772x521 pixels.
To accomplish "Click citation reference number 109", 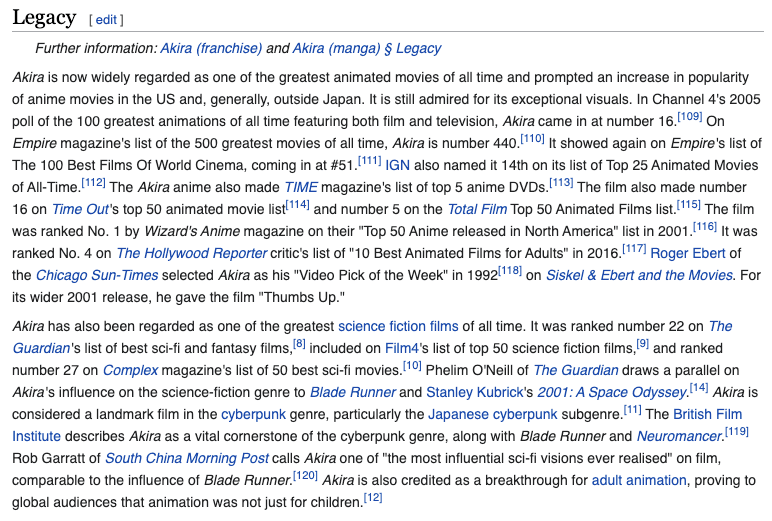I will pos(689,117).
